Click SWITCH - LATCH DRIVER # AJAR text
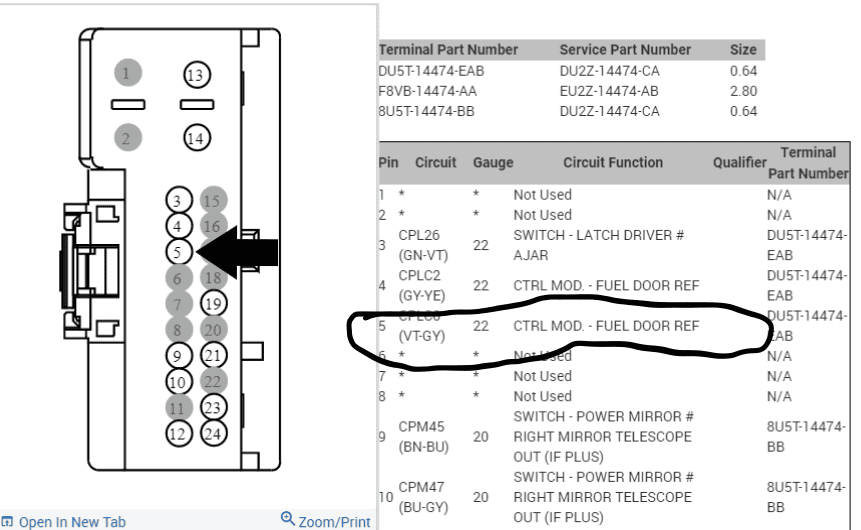 pyautogui.click(x=599, y=245)
